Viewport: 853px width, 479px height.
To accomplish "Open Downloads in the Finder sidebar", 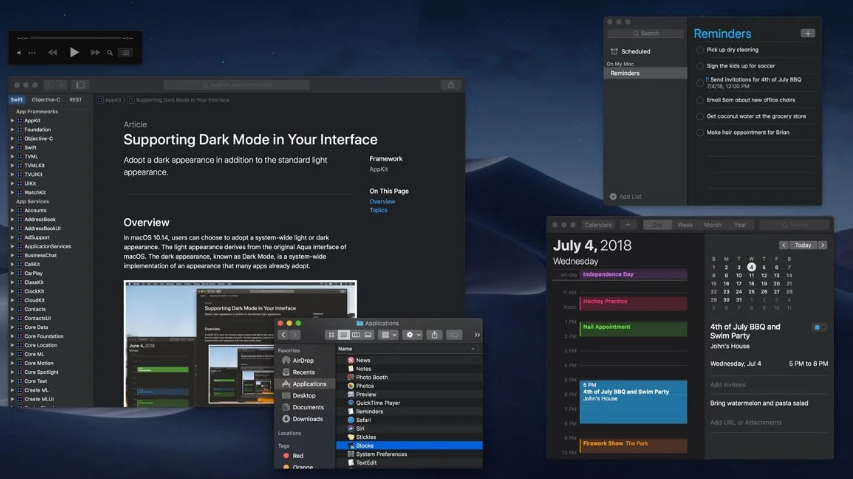I will (307, 419).
